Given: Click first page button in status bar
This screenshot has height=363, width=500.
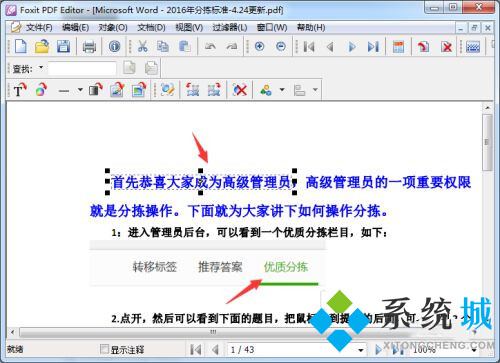Looking at the screenshot, I should click(195, 350).
